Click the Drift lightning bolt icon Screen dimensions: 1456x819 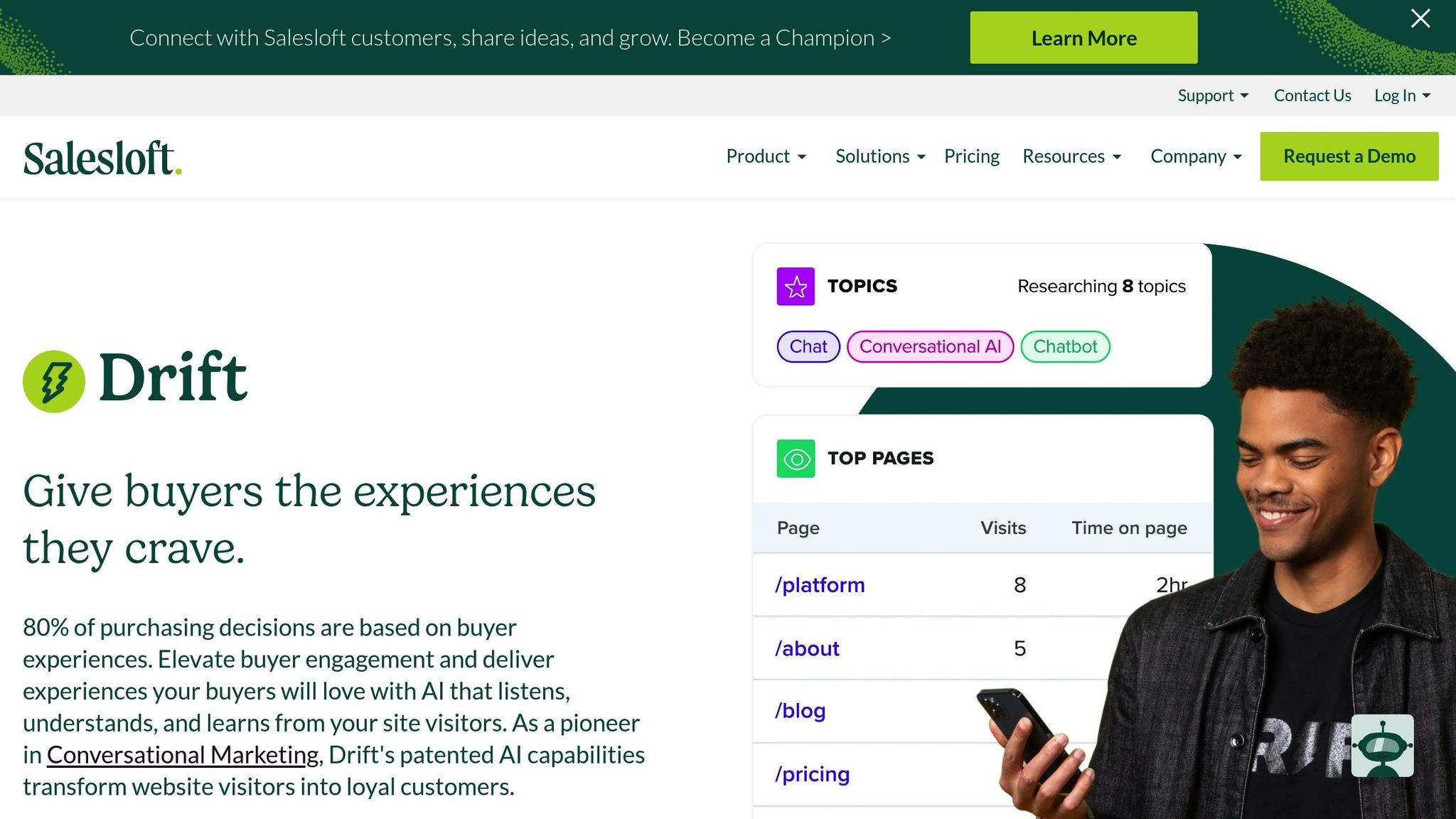click(54, 381)
